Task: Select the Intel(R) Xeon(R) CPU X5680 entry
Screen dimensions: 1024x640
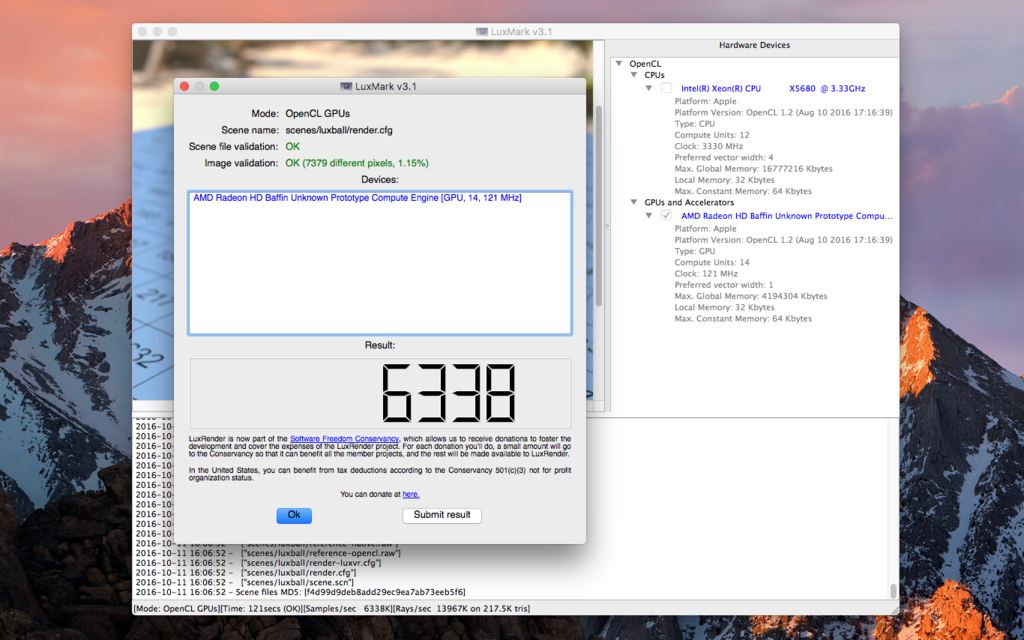Action: click(773, 88)
